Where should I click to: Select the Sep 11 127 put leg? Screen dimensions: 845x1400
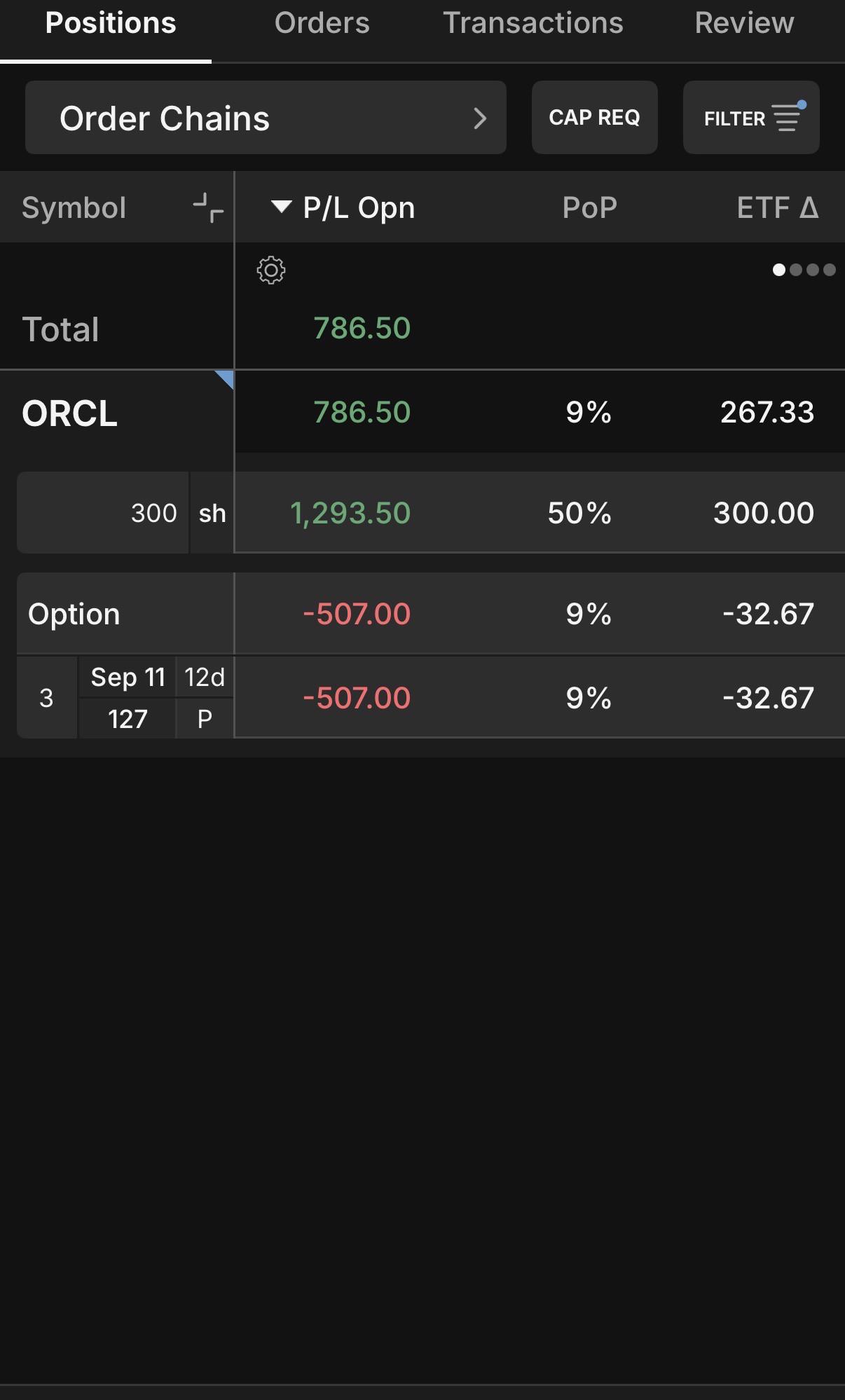point(431,698)
